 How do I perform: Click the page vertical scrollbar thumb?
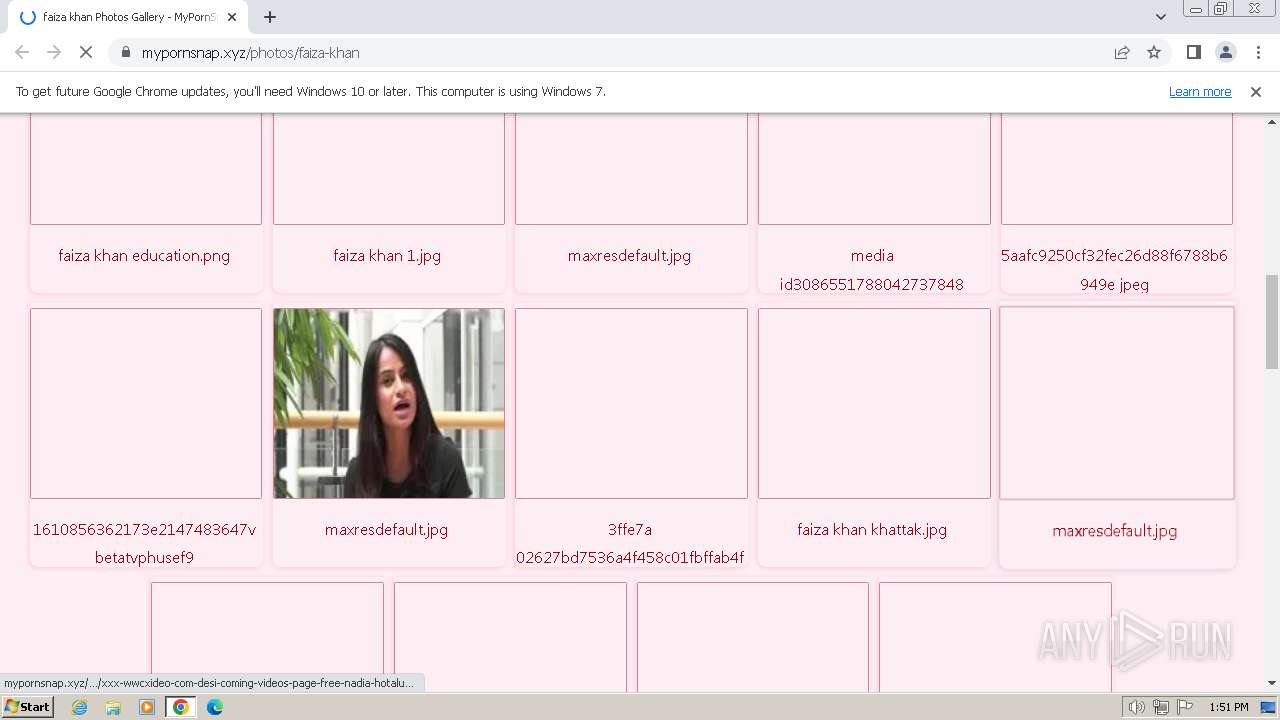pos(1272,321)
